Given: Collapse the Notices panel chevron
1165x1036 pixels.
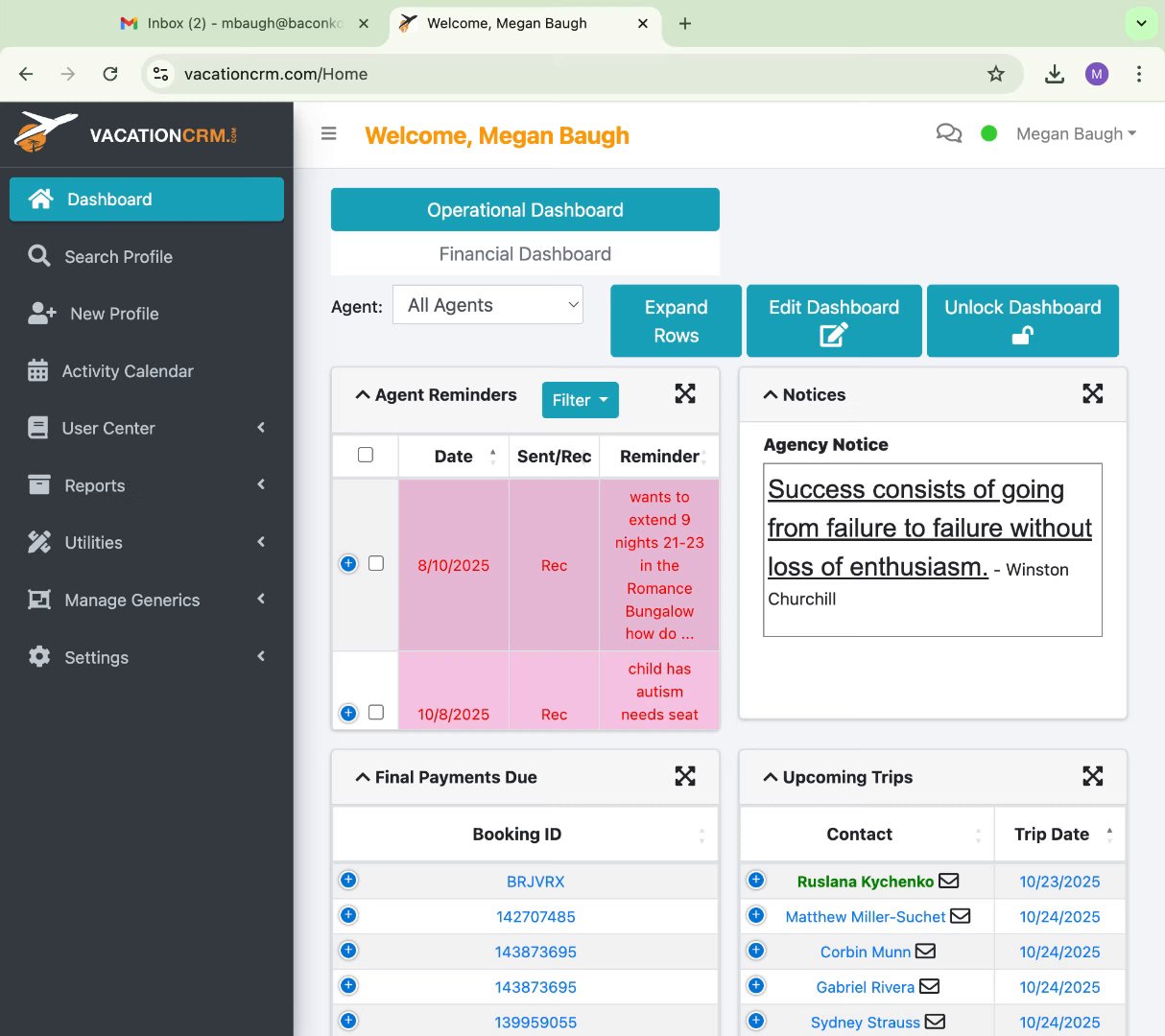Looking at the screenshot, I should pyautogui.click(x=771, y=394).
